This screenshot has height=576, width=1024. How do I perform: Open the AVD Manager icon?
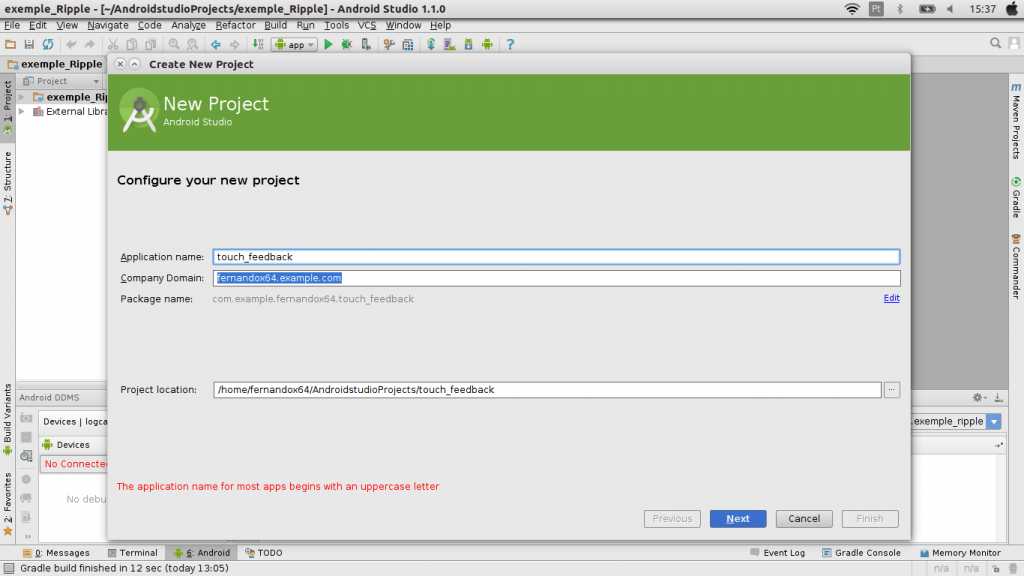pos(449,44)
